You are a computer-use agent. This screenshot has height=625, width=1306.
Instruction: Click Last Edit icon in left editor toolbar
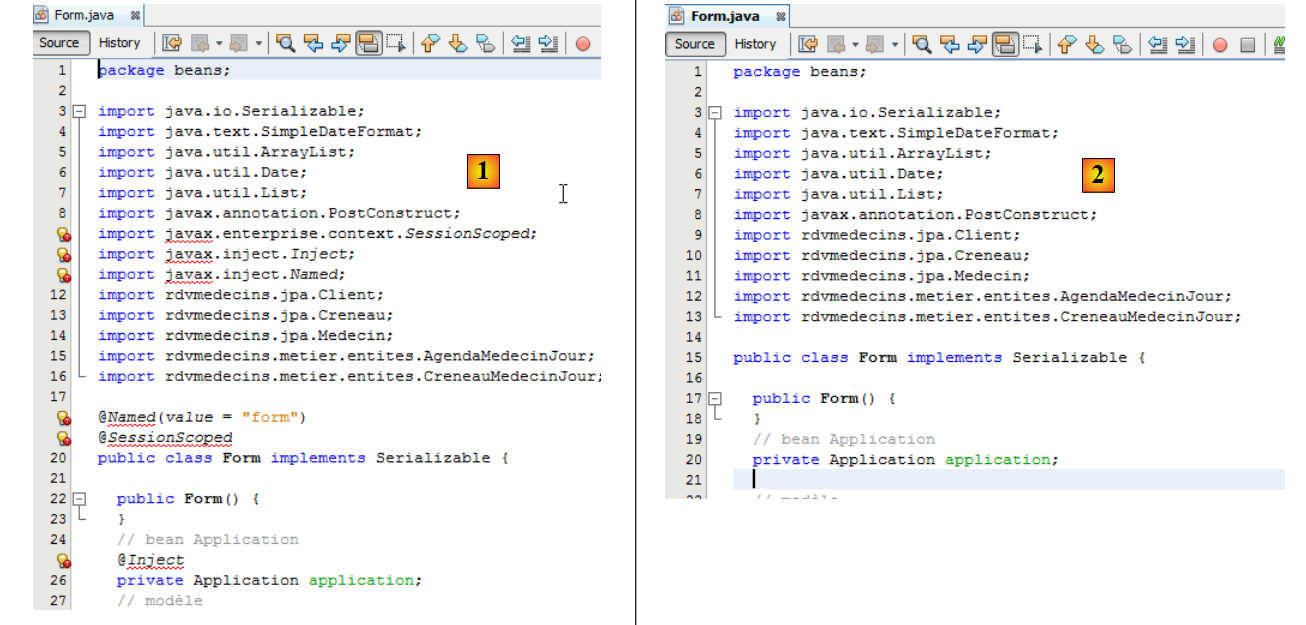[x=172, y=43]
